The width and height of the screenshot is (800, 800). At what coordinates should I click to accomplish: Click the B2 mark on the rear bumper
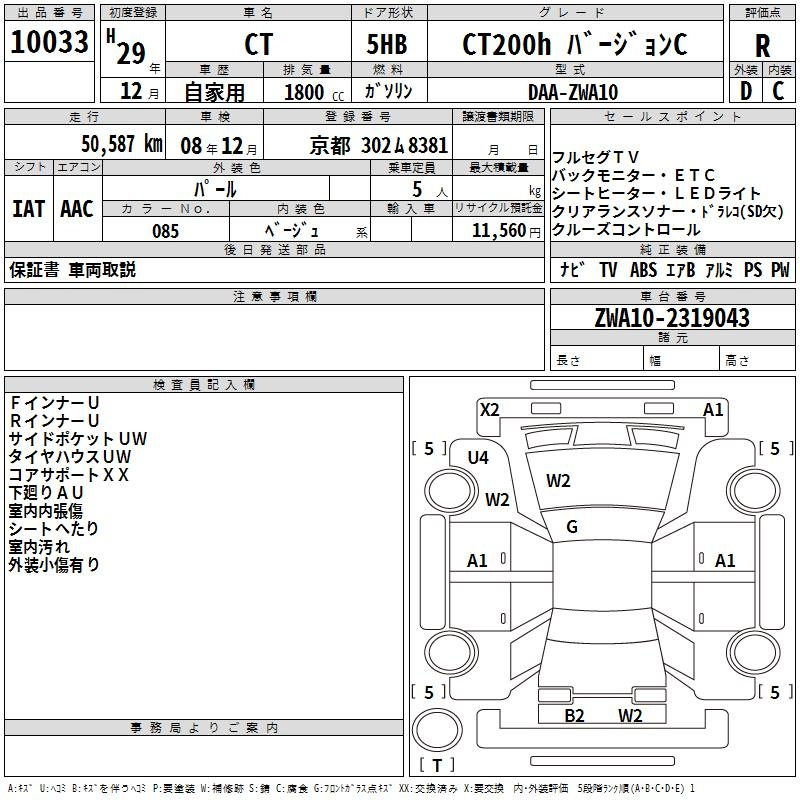[574, 715]
